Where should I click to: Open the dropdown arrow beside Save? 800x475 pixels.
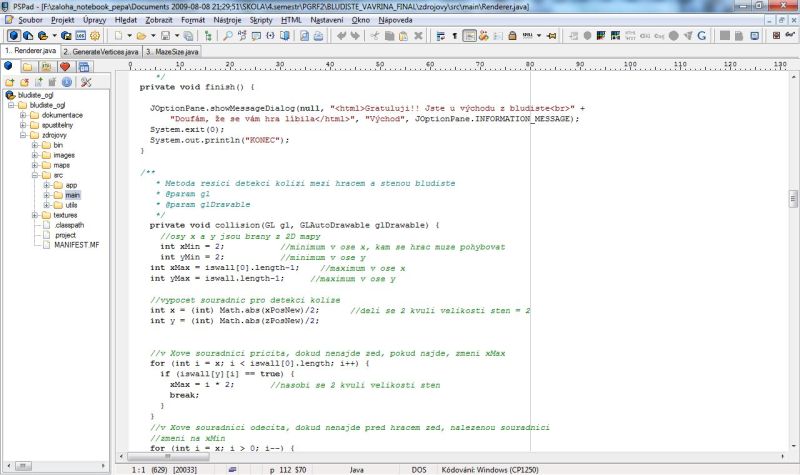tap(177, 36)
